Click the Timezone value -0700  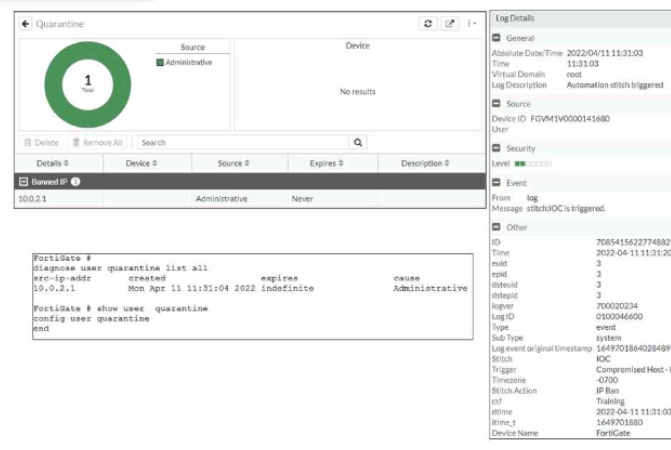pyautogui.click(x=607, y=380)
